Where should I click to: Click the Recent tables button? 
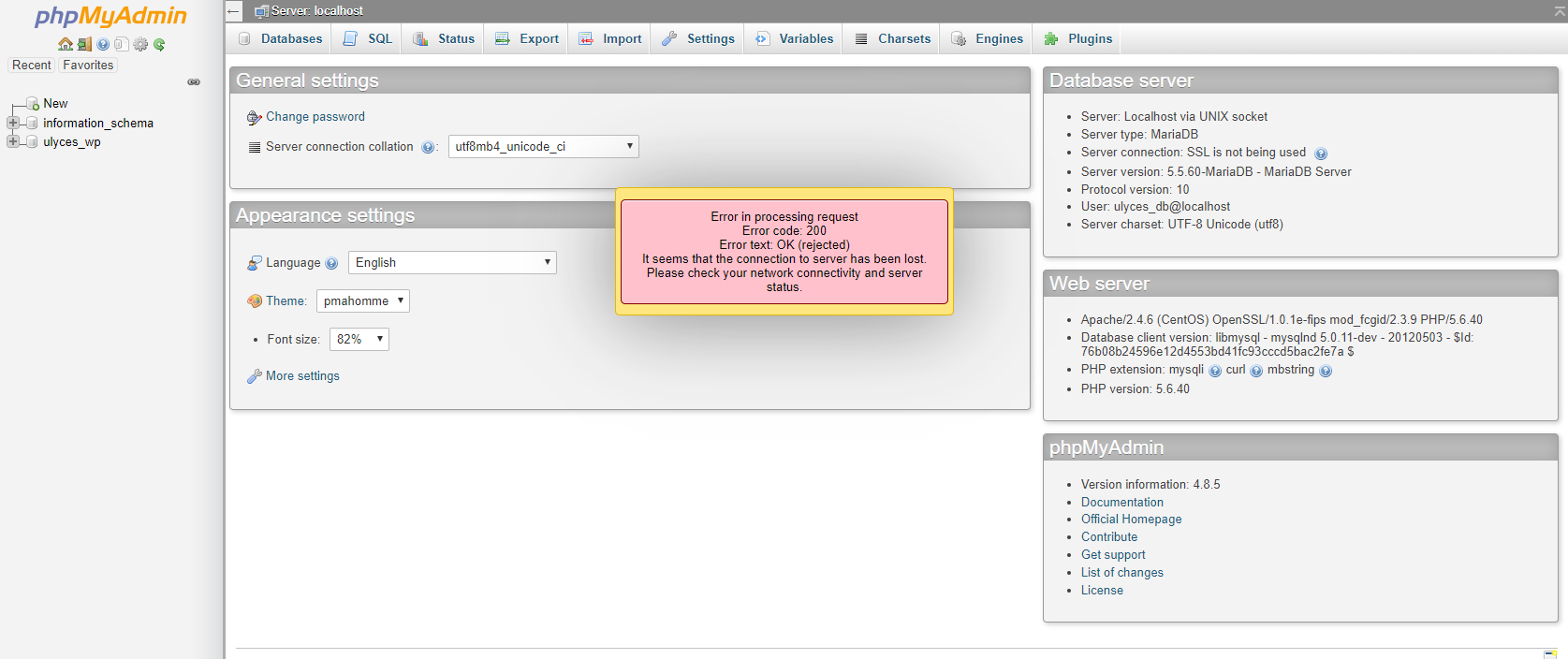coord(32,66)
